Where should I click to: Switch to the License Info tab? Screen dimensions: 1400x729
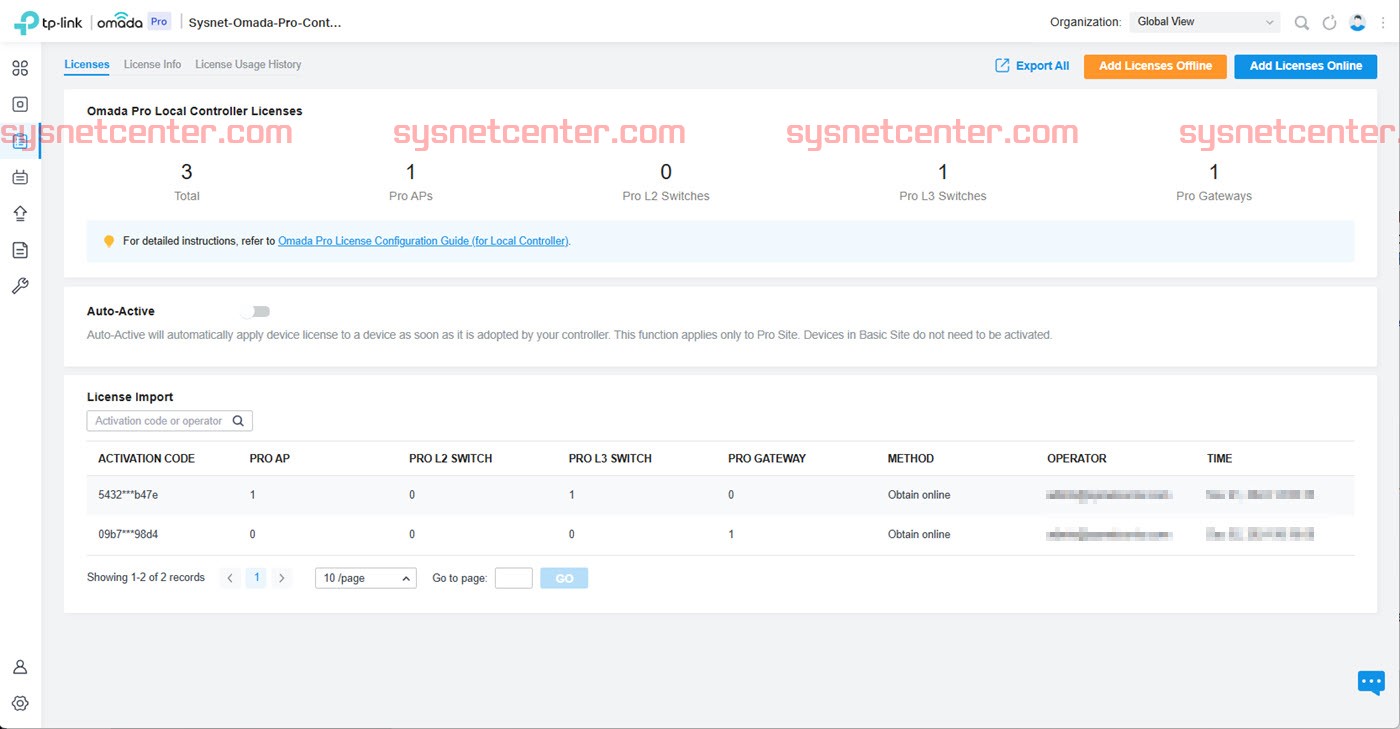coord(152,64)
